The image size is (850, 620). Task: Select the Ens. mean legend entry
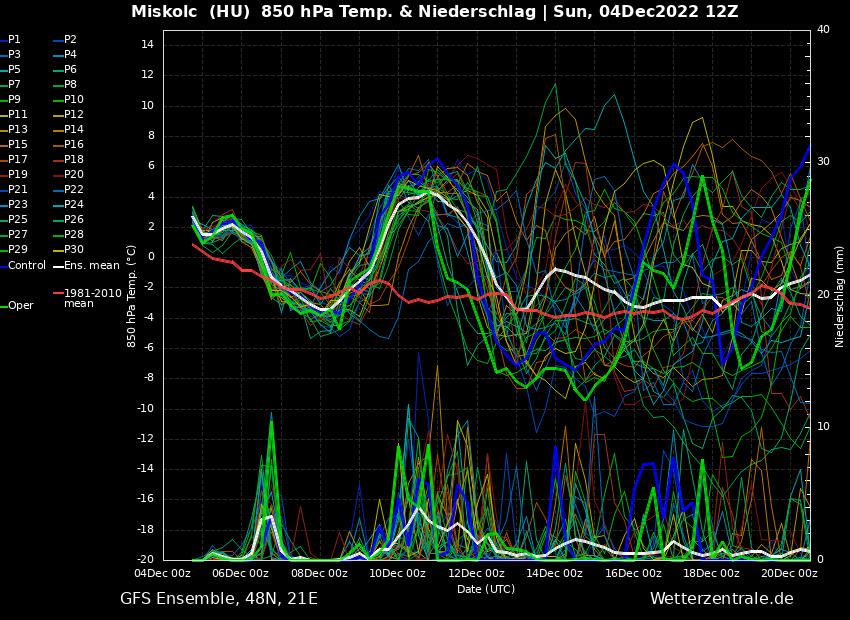[x=91, y=265]
